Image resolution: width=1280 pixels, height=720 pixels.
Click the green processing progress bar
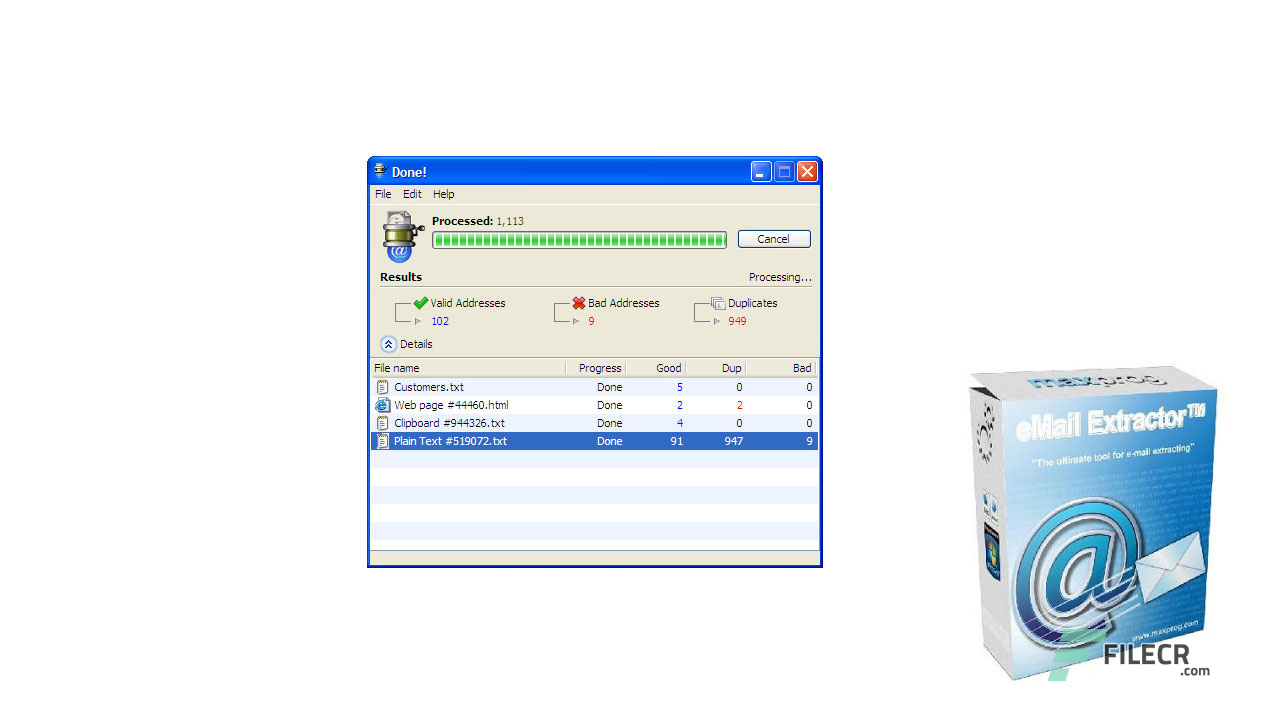(x=579, y=240)
